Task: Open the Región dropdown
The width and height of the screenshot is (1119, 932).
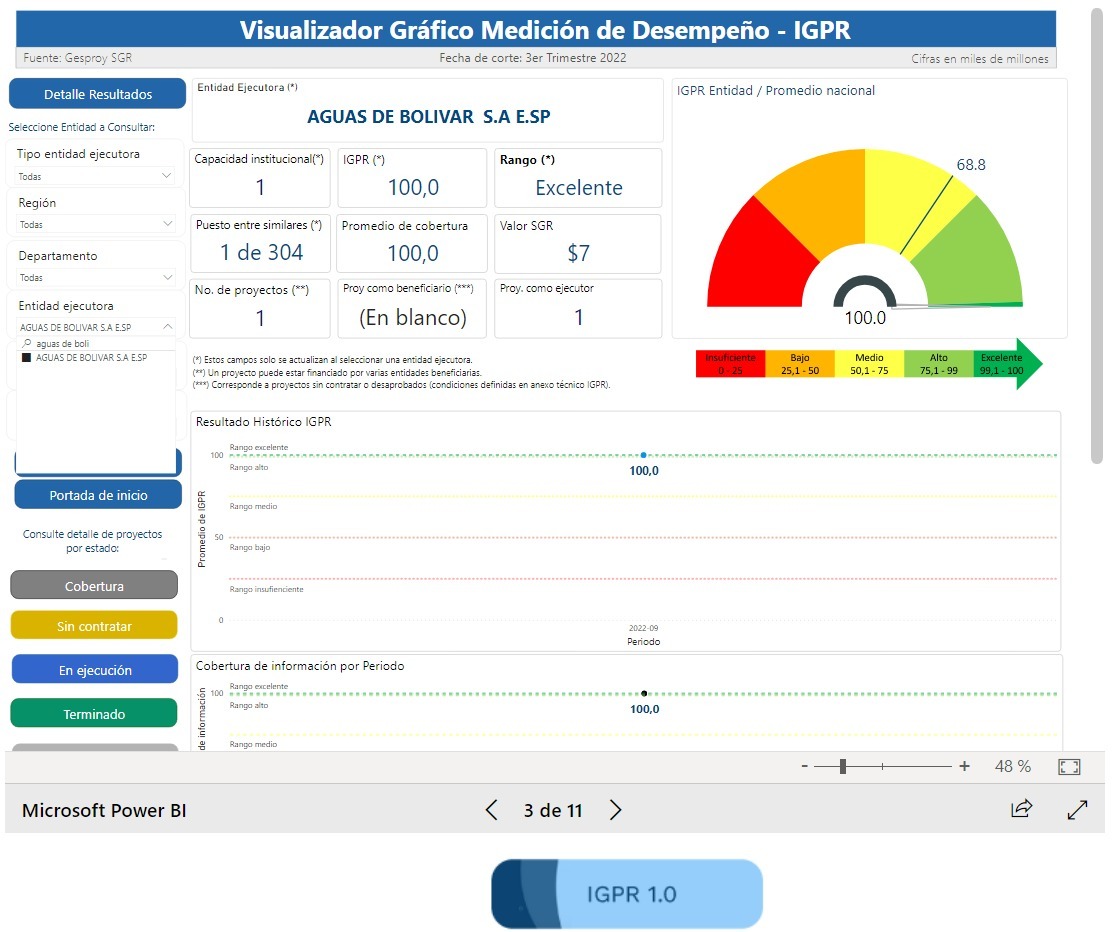Action: pyautogui.click(x=166, y=225)
